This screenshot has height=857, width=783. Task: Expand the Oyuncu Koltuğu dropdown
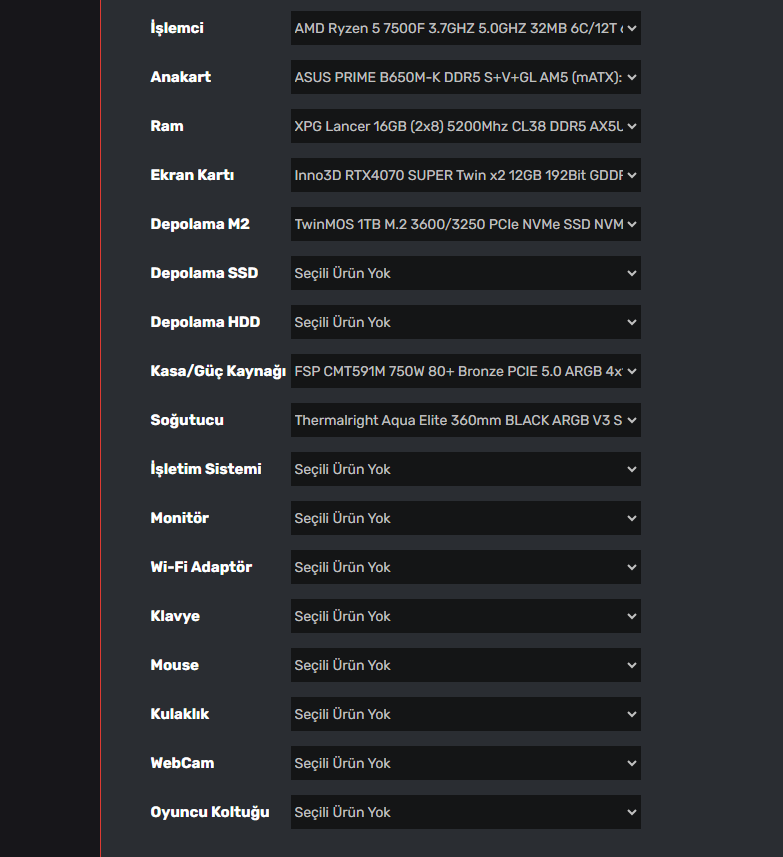coord(465,812)
